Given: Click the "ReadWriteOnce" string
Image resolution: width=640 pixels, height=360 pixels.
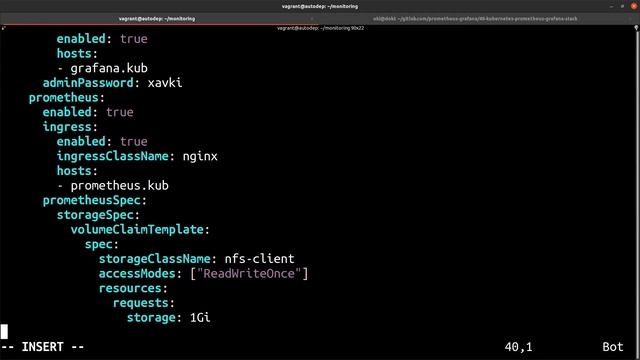Looking at the screenshot, I should pyautogui.click(x=249, y=273).
